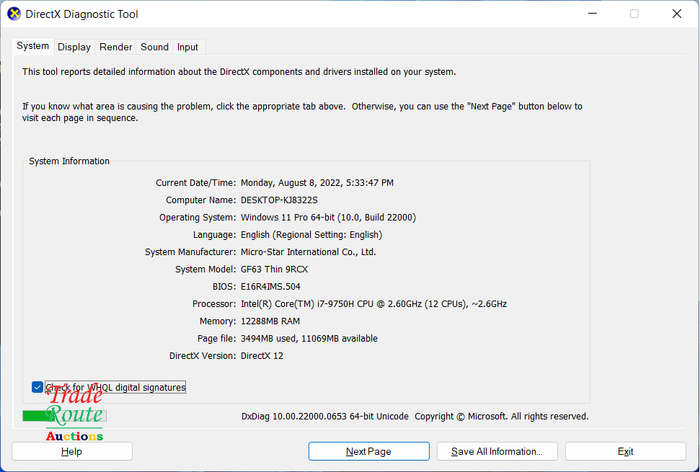Click the Exit button
Screen dimensions: 700x472
[625, 451]
